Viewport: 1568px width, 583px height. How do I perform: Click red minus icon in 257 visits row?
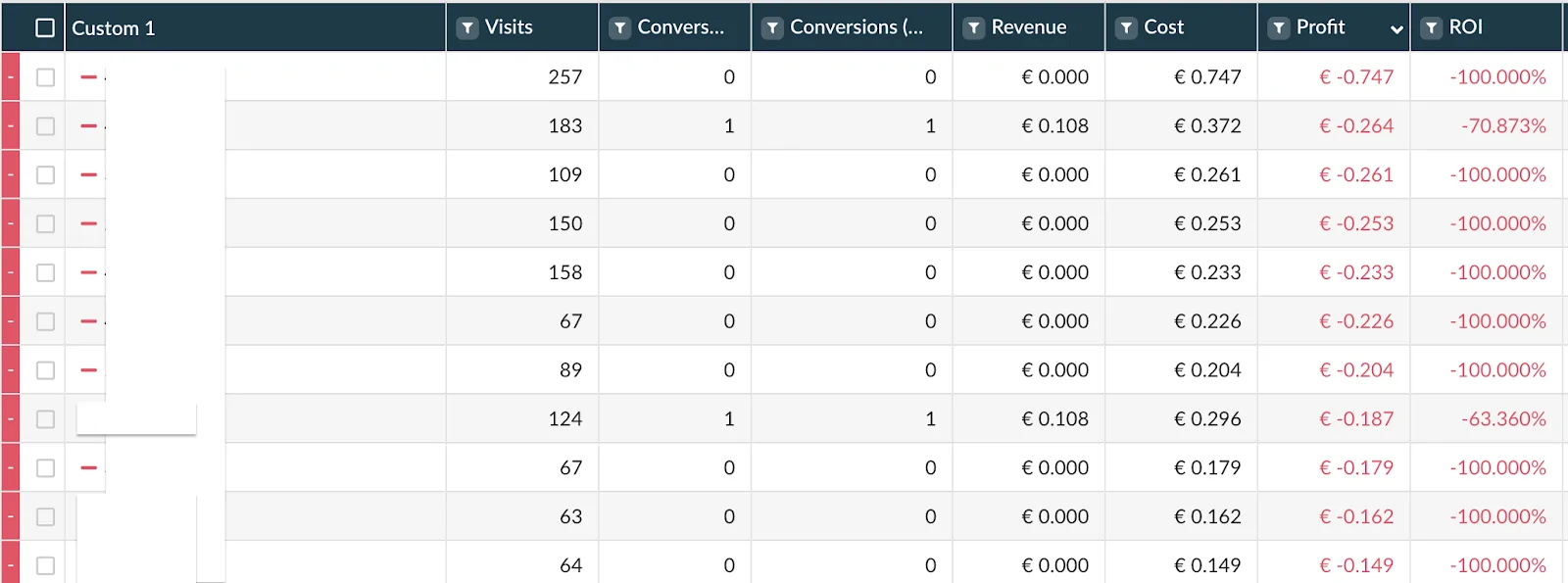(x=88, y=76)
